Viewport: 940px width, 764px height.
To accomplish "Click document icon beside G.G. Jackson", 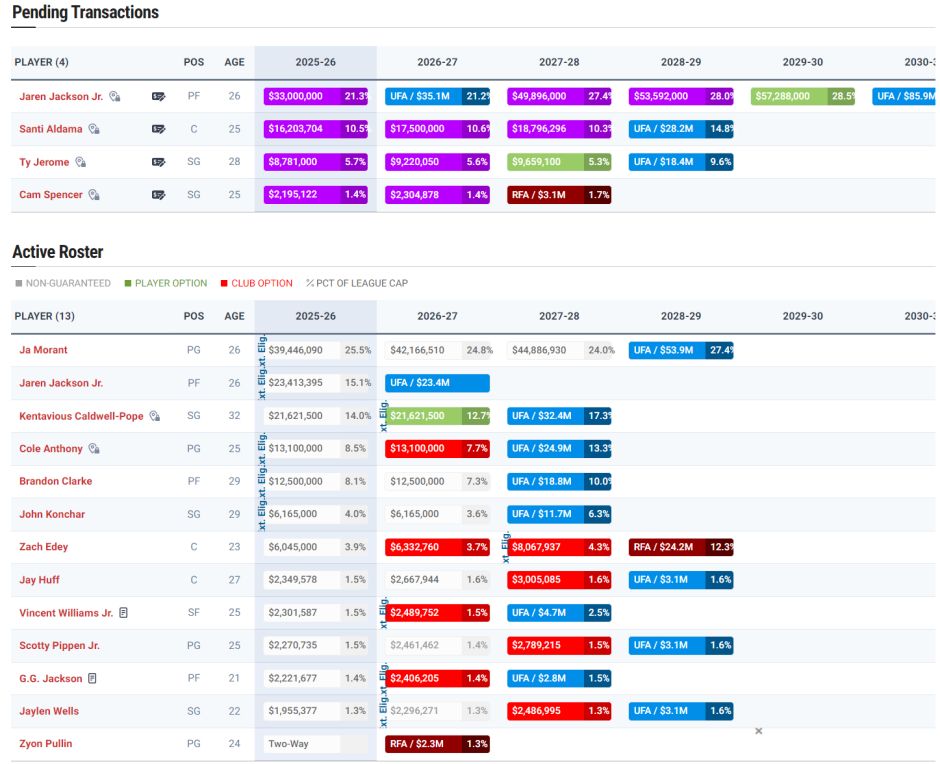I will tap(92, 678).
